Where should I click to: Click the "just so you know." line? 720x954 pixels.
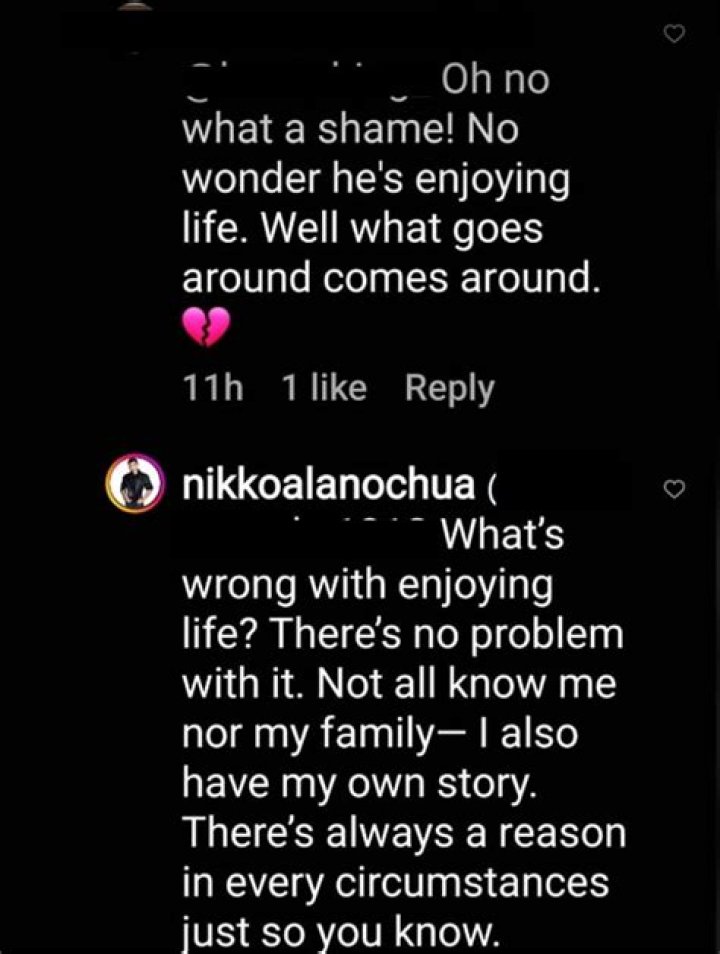tap(339, 934)
